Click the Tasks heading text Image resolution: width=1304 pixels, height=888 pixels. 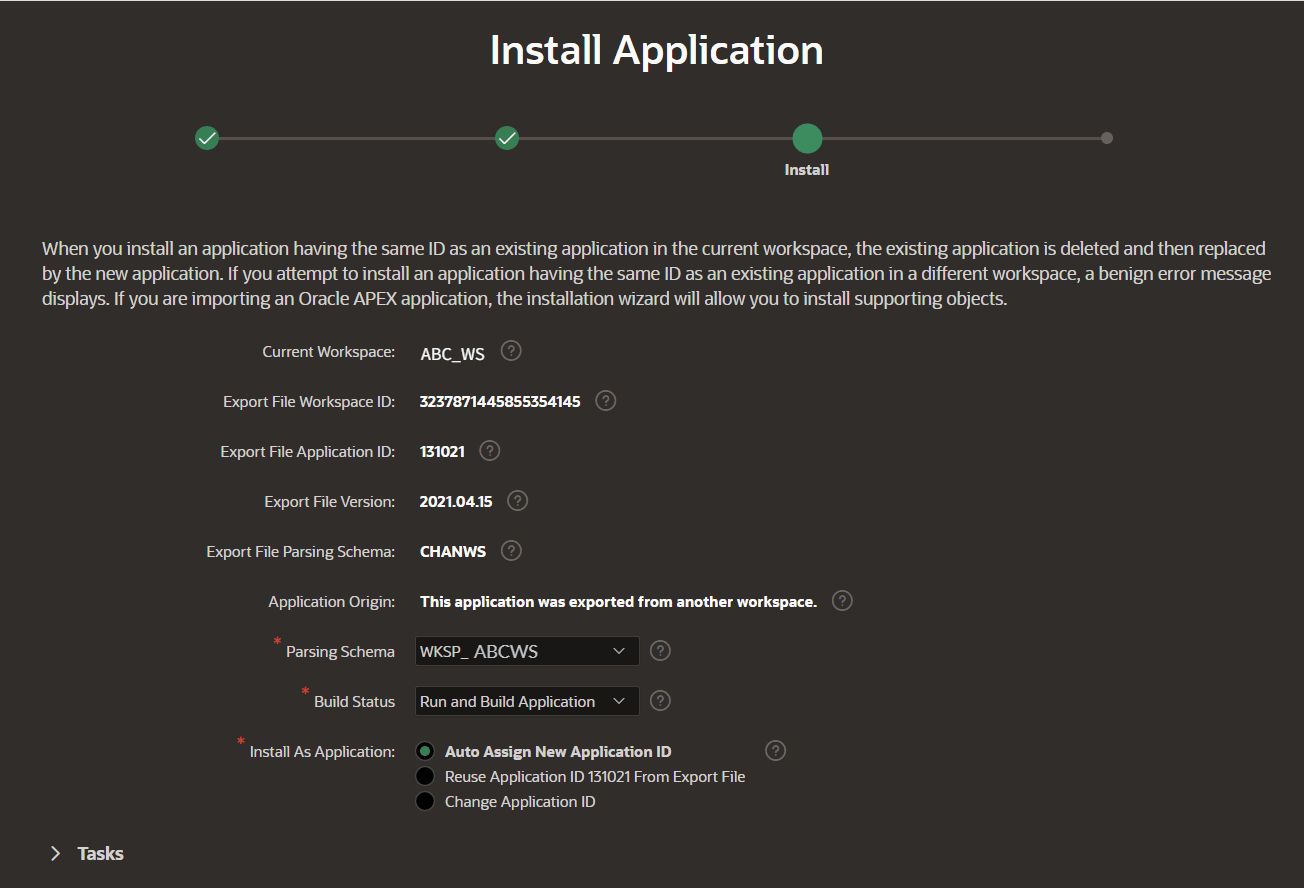tap(101, 853)
